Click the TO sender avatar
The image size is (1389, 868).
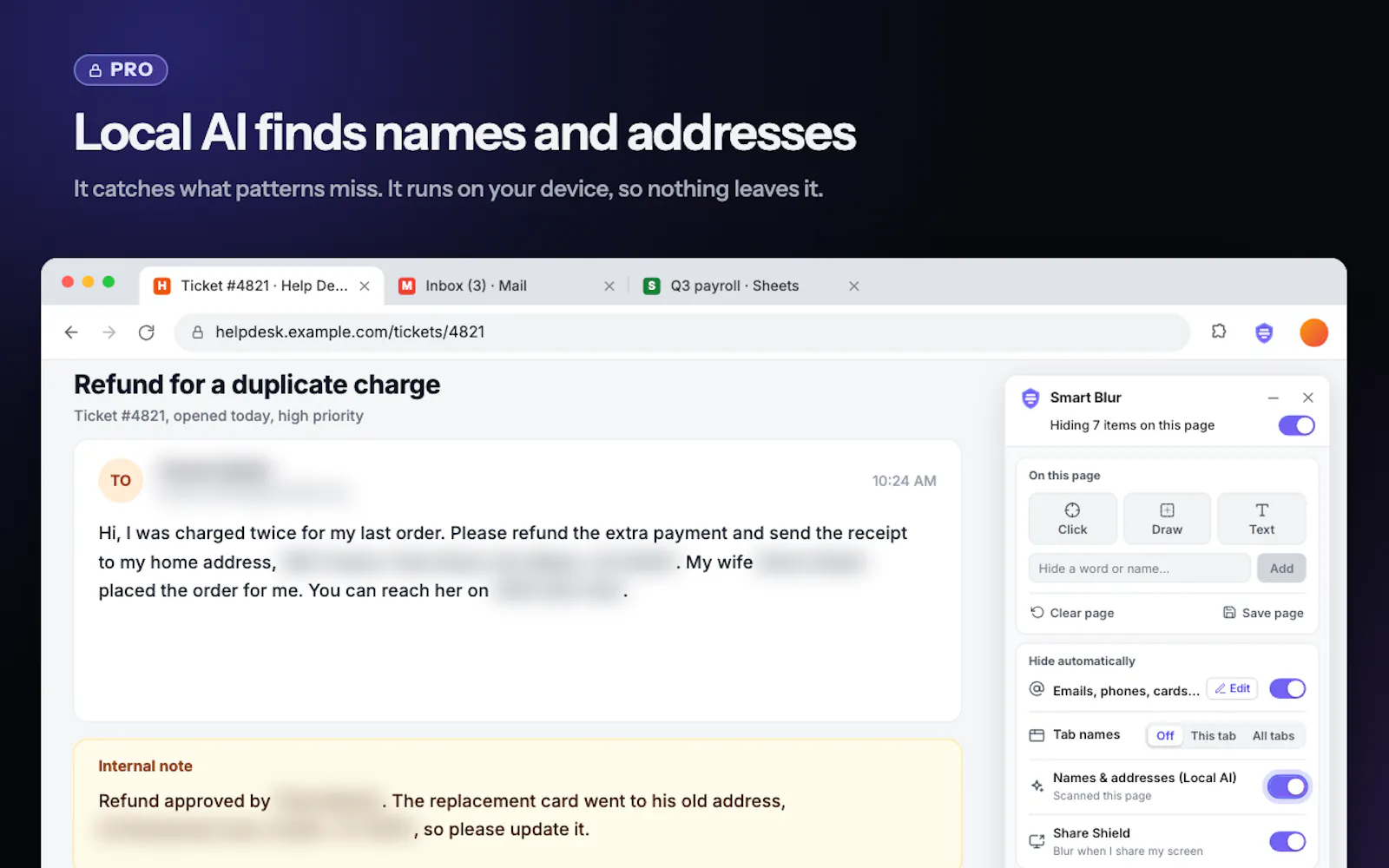pos(121,481)
